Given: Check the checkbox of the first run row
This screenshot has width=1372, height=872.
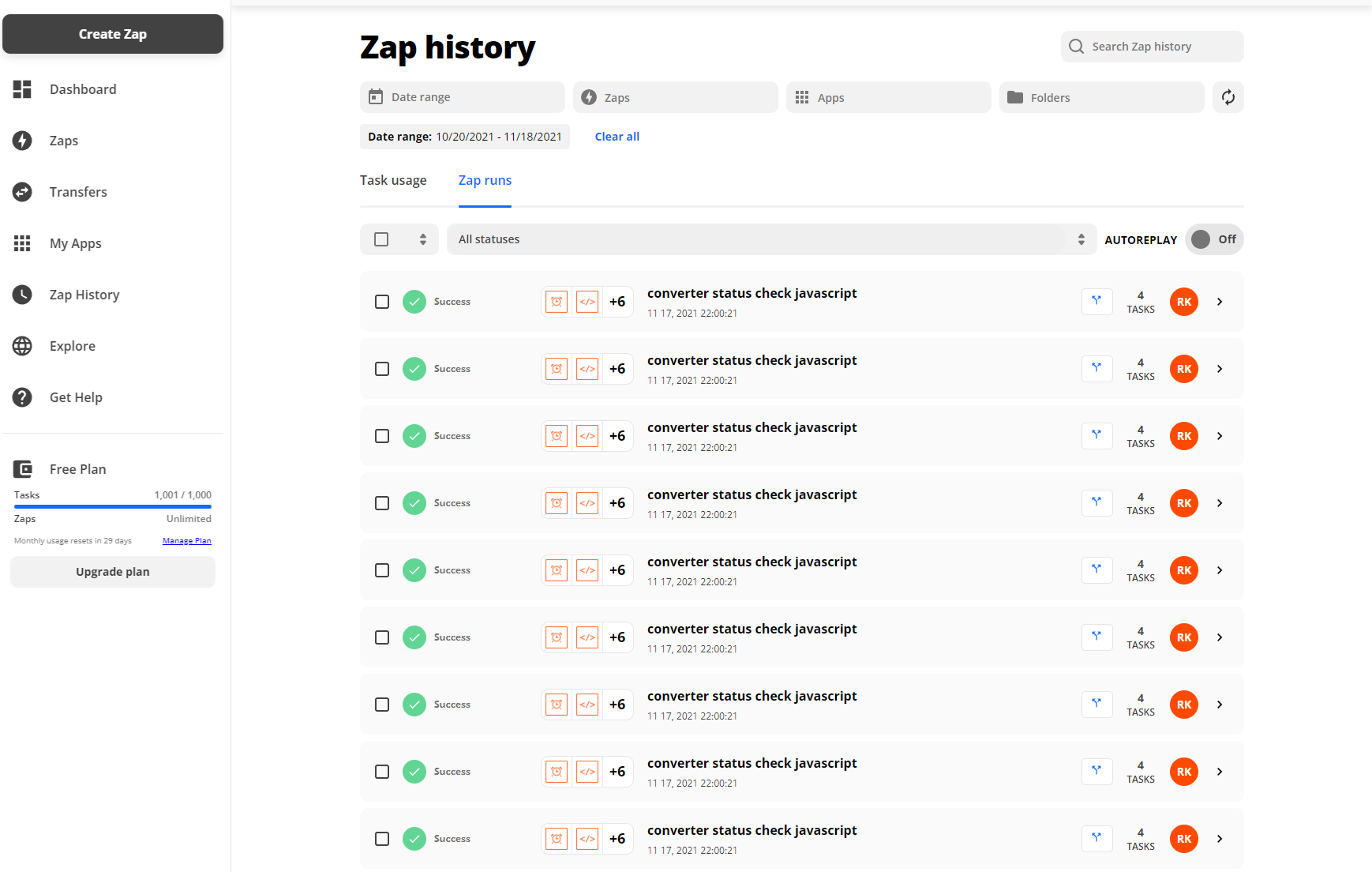Looking at the screenshot, I should [x=382, y=302].
